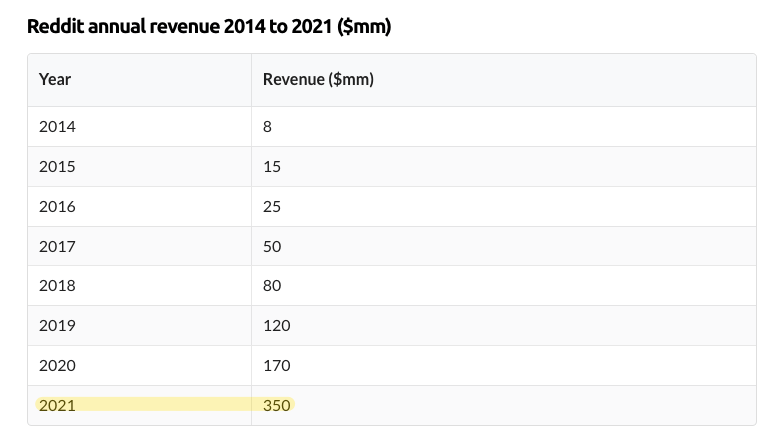The image size is (771, 441).
Task: Pick the revenue value 80
Action: [272, 285]
